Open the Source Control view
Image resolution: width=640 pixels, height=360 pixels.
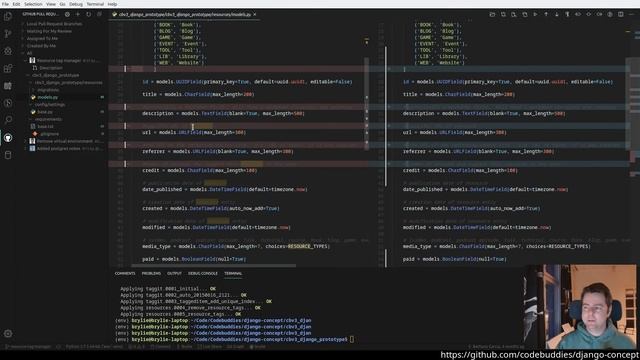point(8,34)
